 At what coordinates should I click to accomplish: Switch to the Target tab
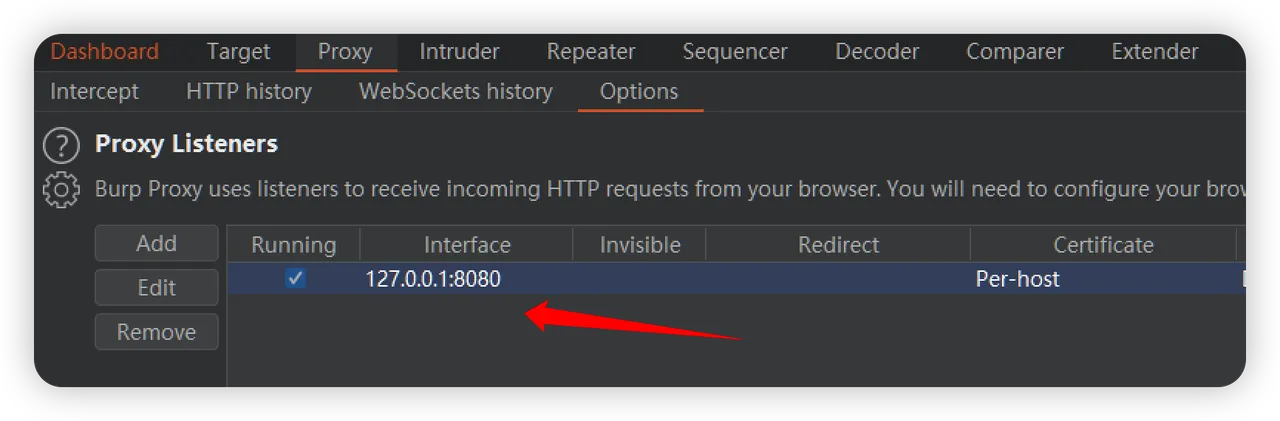tap(238, 52)
